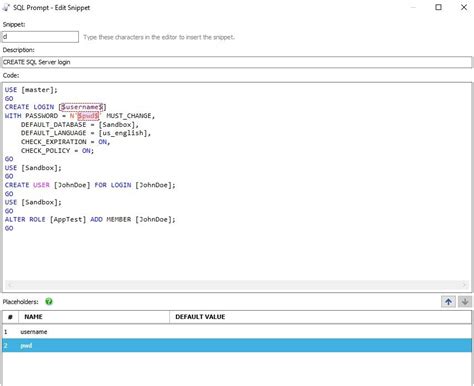Click the ALTER ROLE [AppTest] line

[90, 219]
